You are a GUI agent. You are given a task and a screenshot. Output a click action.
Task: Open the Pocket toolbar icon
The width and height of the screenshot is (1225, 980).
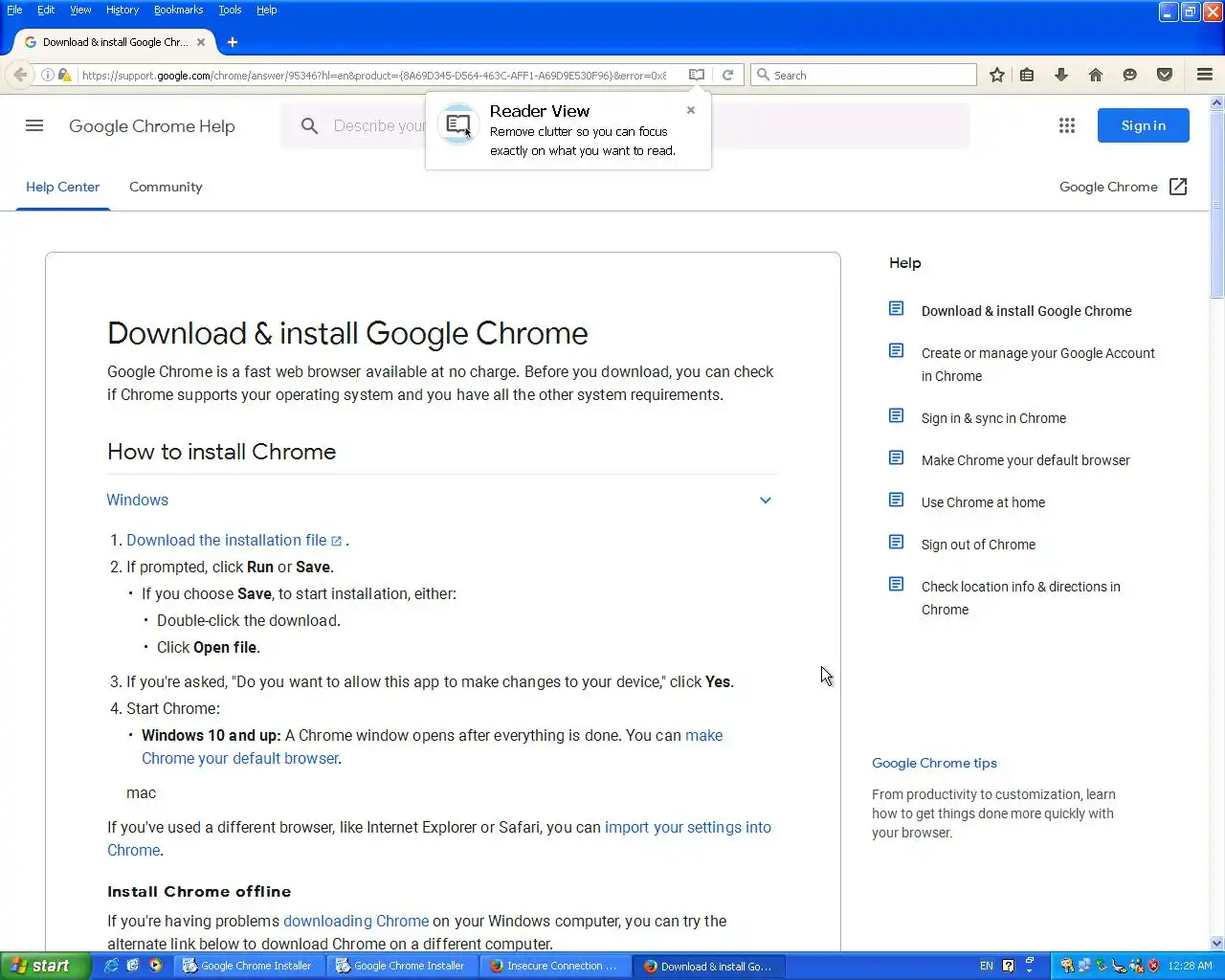coord(1165,75)
